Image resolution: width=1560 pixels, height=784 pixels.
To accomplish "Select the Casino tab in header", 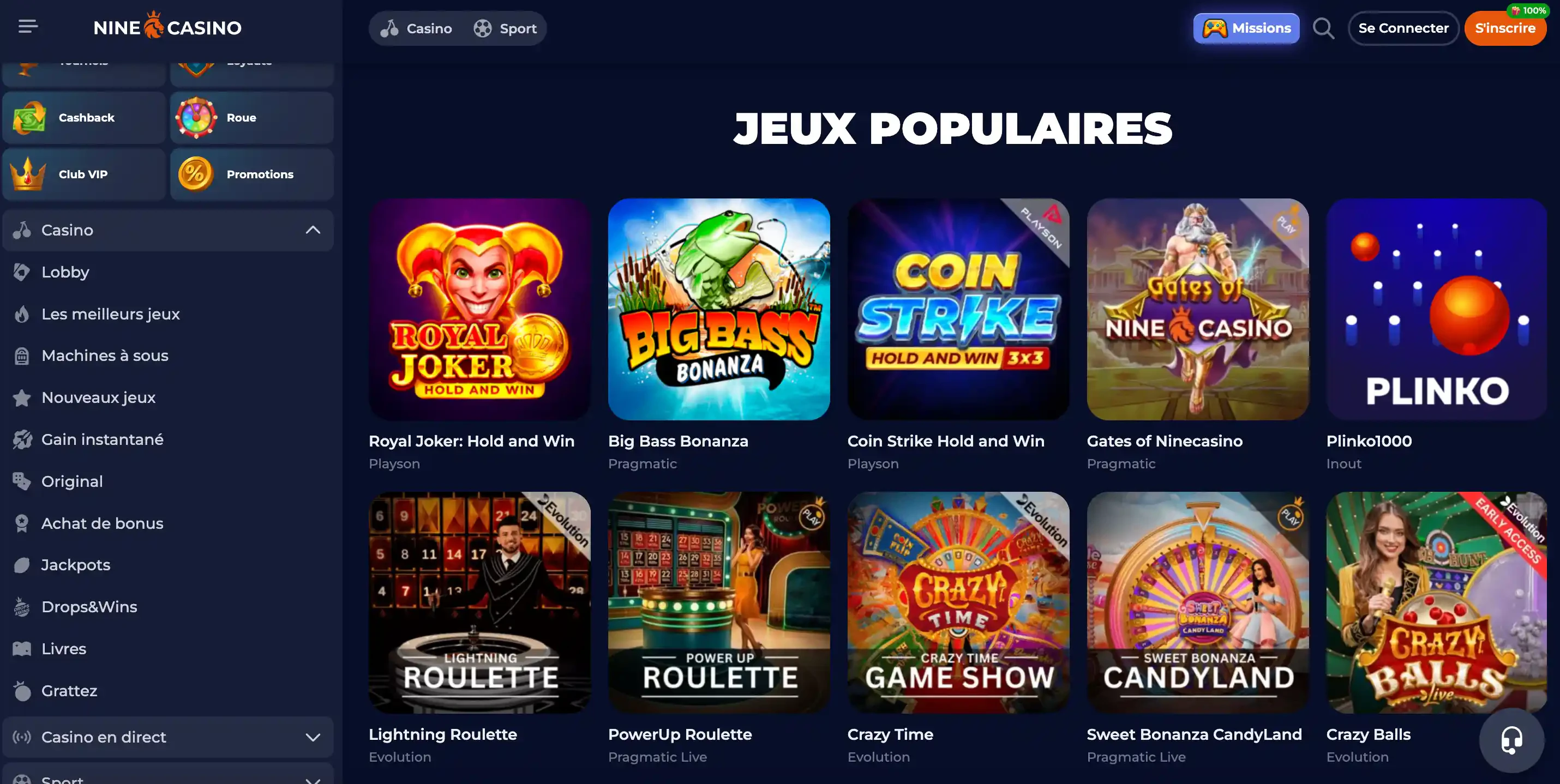I will 416,28.
